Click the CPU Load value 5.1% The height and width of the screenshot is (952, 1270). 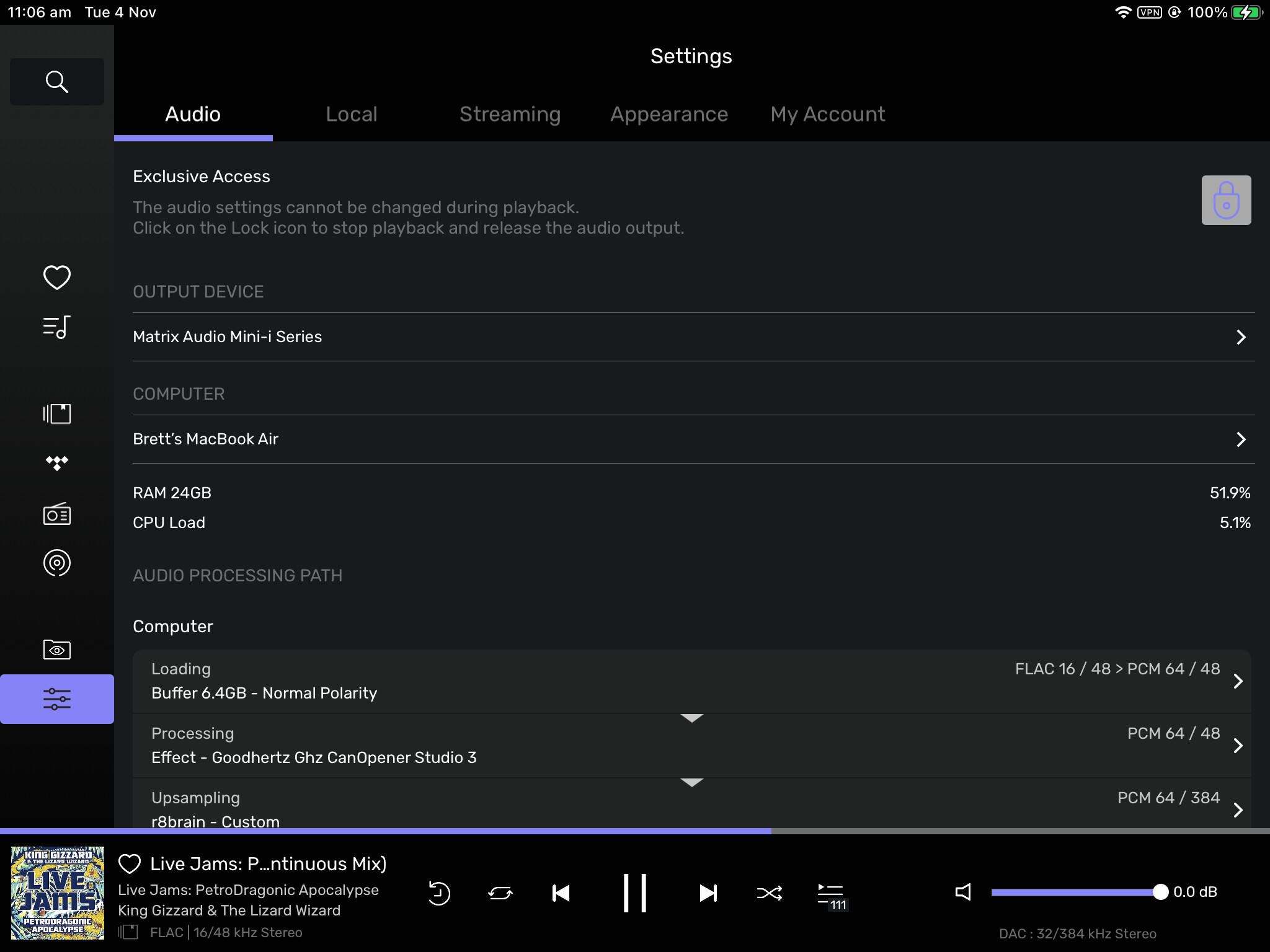1235,522
